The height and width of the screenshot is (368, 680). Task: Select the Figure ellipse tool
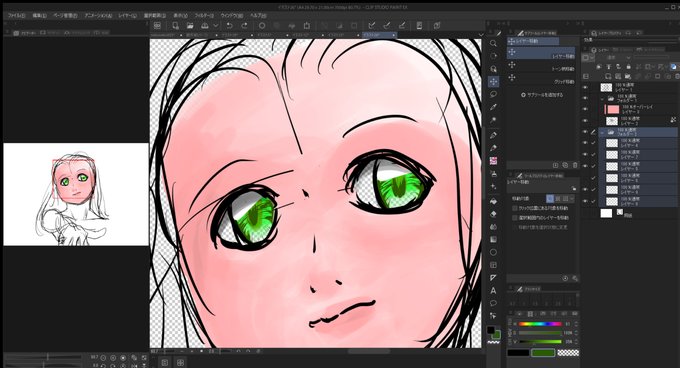[x=493, y=252]
